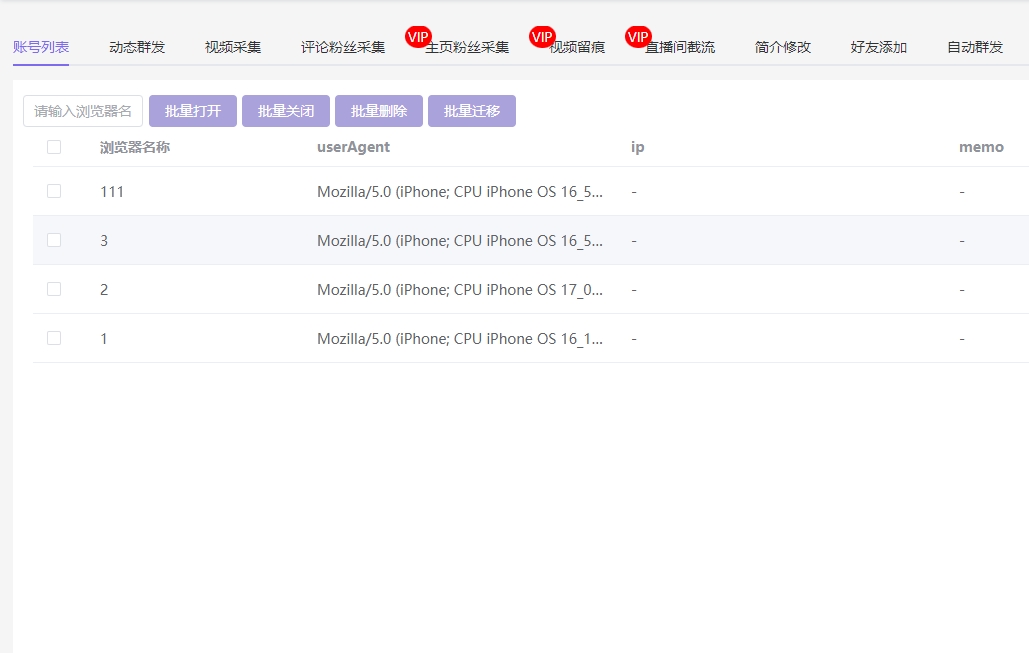Go to the 自动群发 tab

click(975, 47)
